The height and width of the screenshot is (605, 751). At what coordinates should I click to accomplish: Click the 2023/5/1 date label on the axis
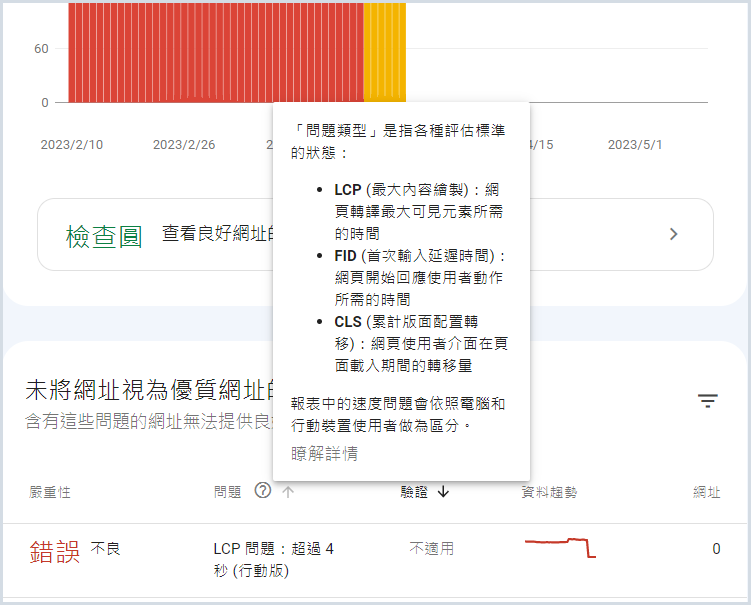click(635, 145)
